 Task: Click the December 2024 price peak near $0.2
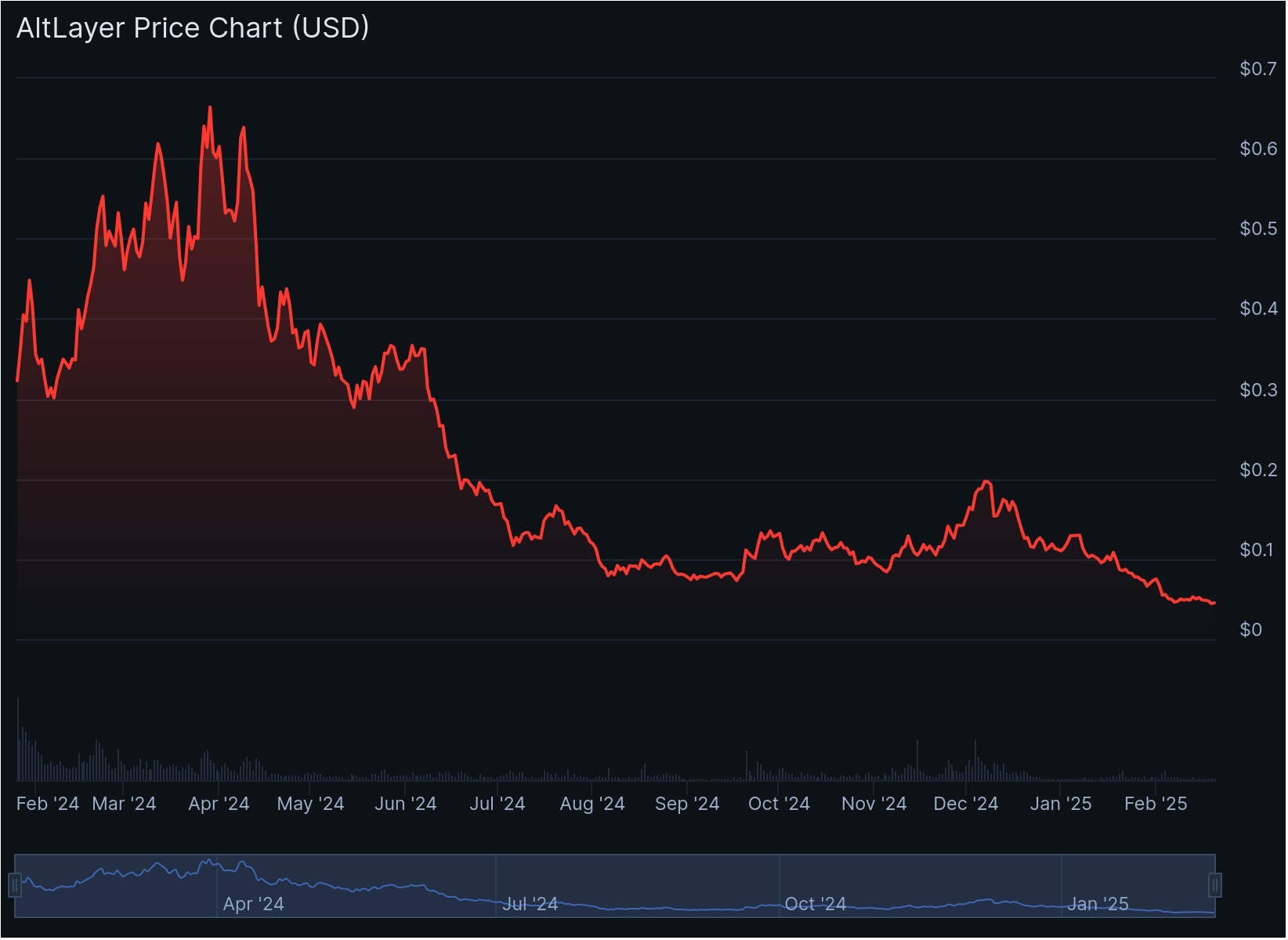click(986, 482)
